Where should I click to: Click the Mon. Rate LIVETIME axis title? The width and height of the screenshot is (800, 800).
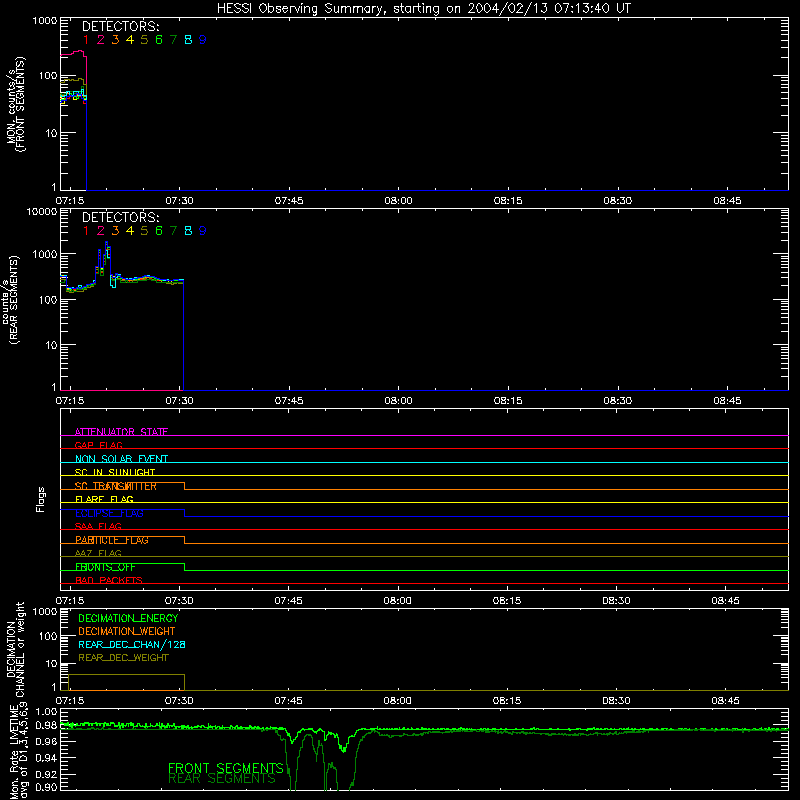(x=18, y=751)
